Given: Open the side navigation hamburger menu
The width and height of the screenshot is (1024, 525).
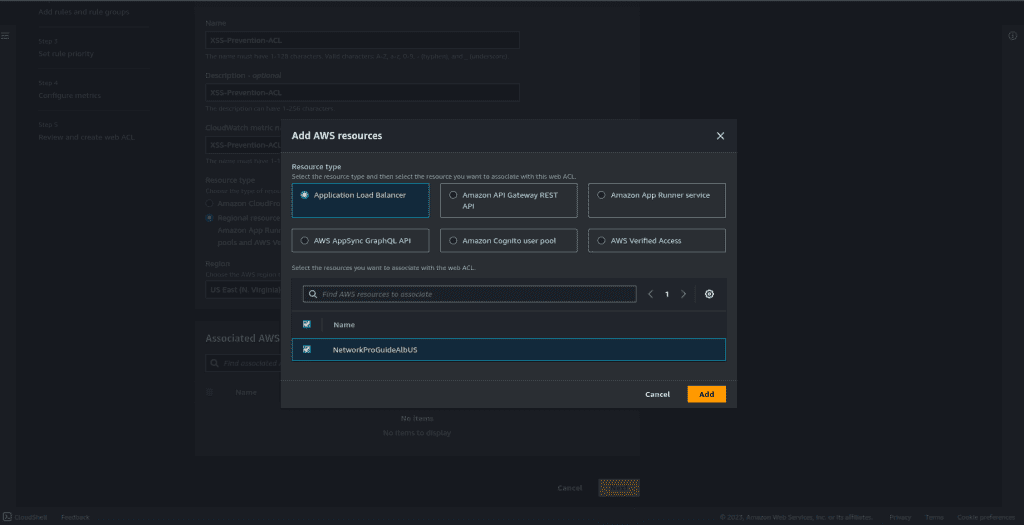Looking at the screenshot, I should pyautogui.click(x=5, y=35).
